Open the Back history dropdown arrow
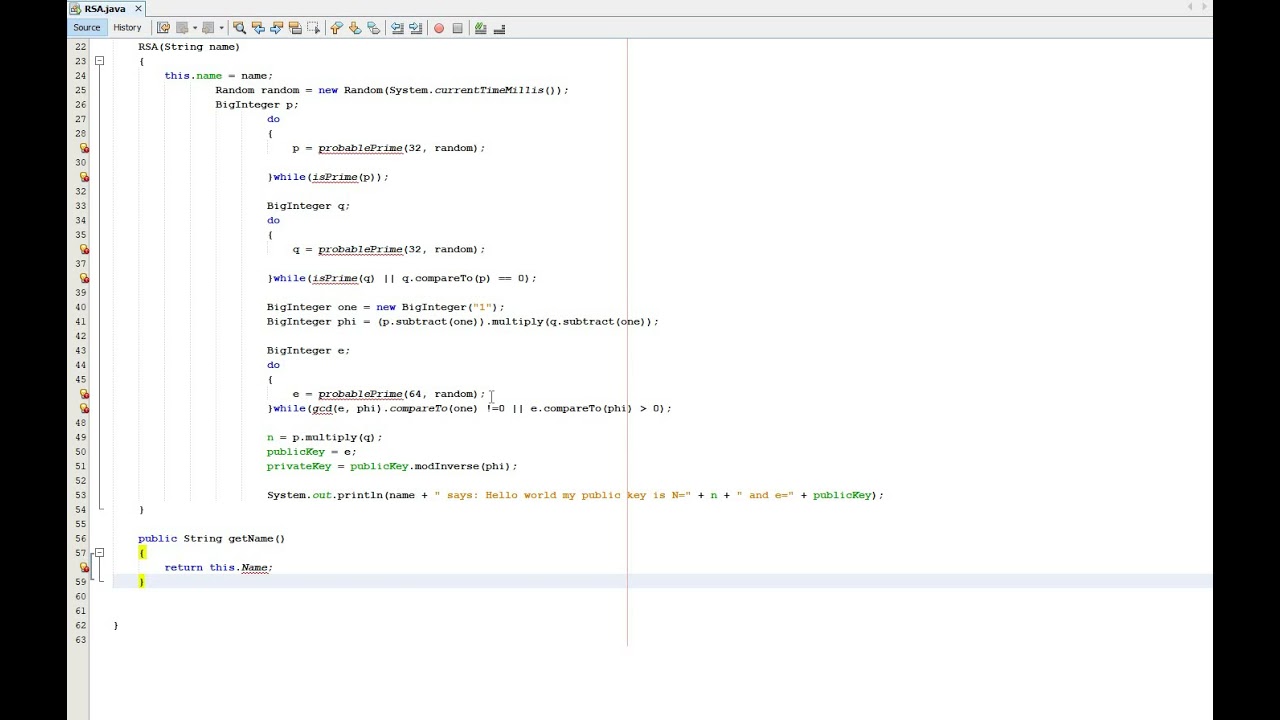The image size is (1280, 720). click(x=194, y=28)
